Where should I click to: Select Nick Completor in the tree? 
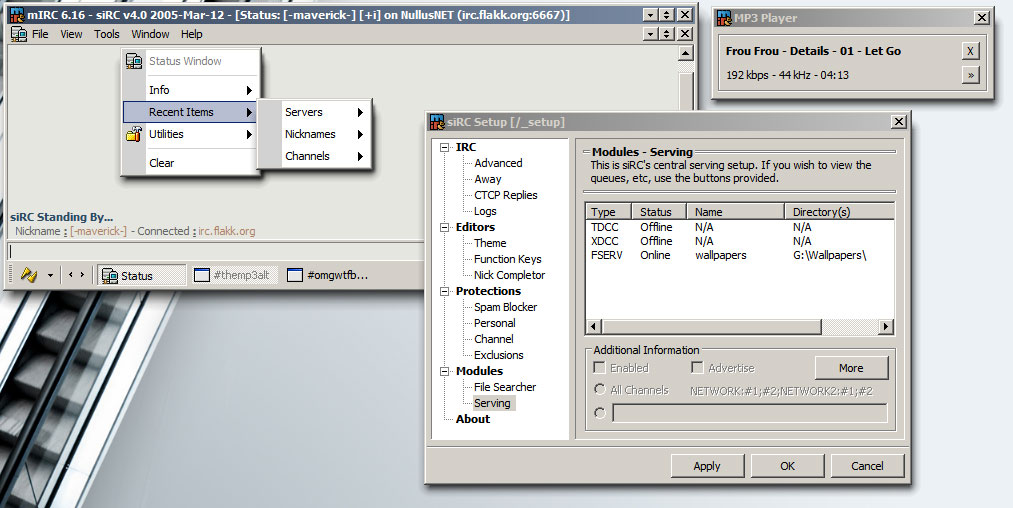tap(510, 275)
